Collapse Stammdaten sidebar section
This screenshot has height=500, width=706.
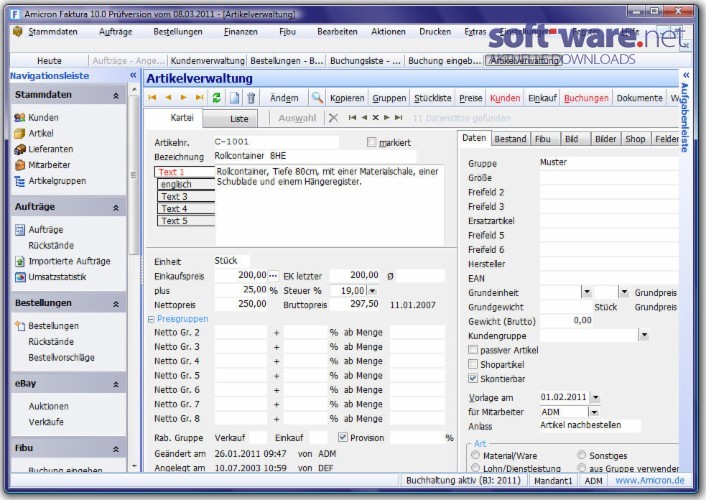(x=116, y=95)
